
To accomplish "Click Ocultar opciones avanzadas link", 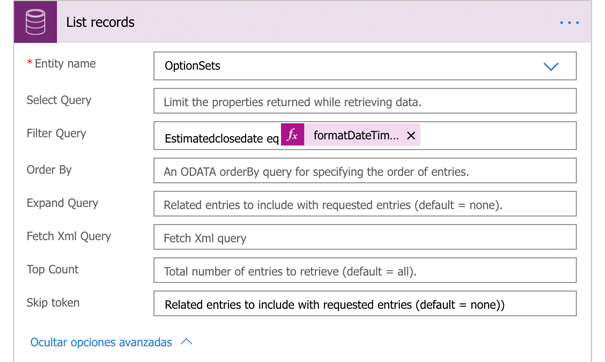I will pyautogui.click(x=101, y=342).
